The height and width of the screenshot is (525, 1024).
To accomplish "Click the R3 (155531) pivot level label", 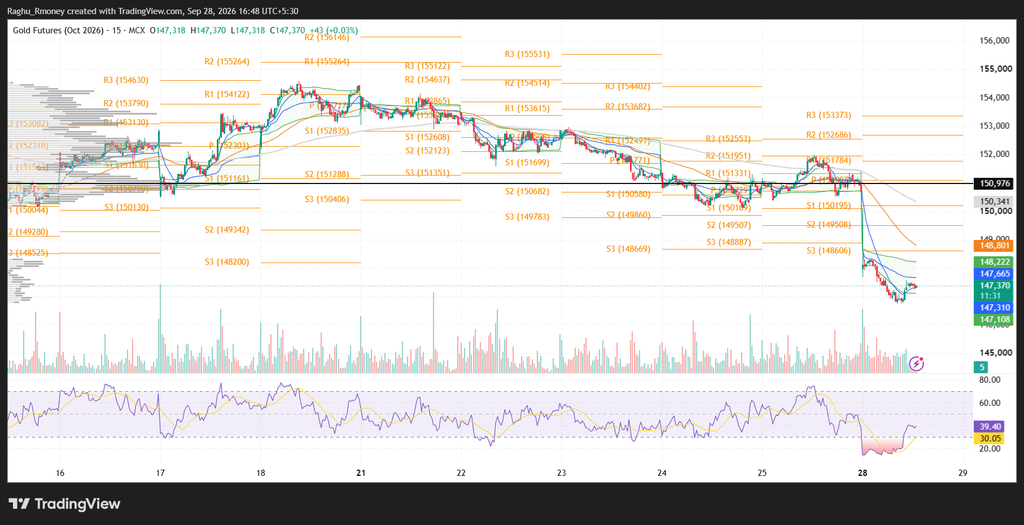I will coord(527,54).
